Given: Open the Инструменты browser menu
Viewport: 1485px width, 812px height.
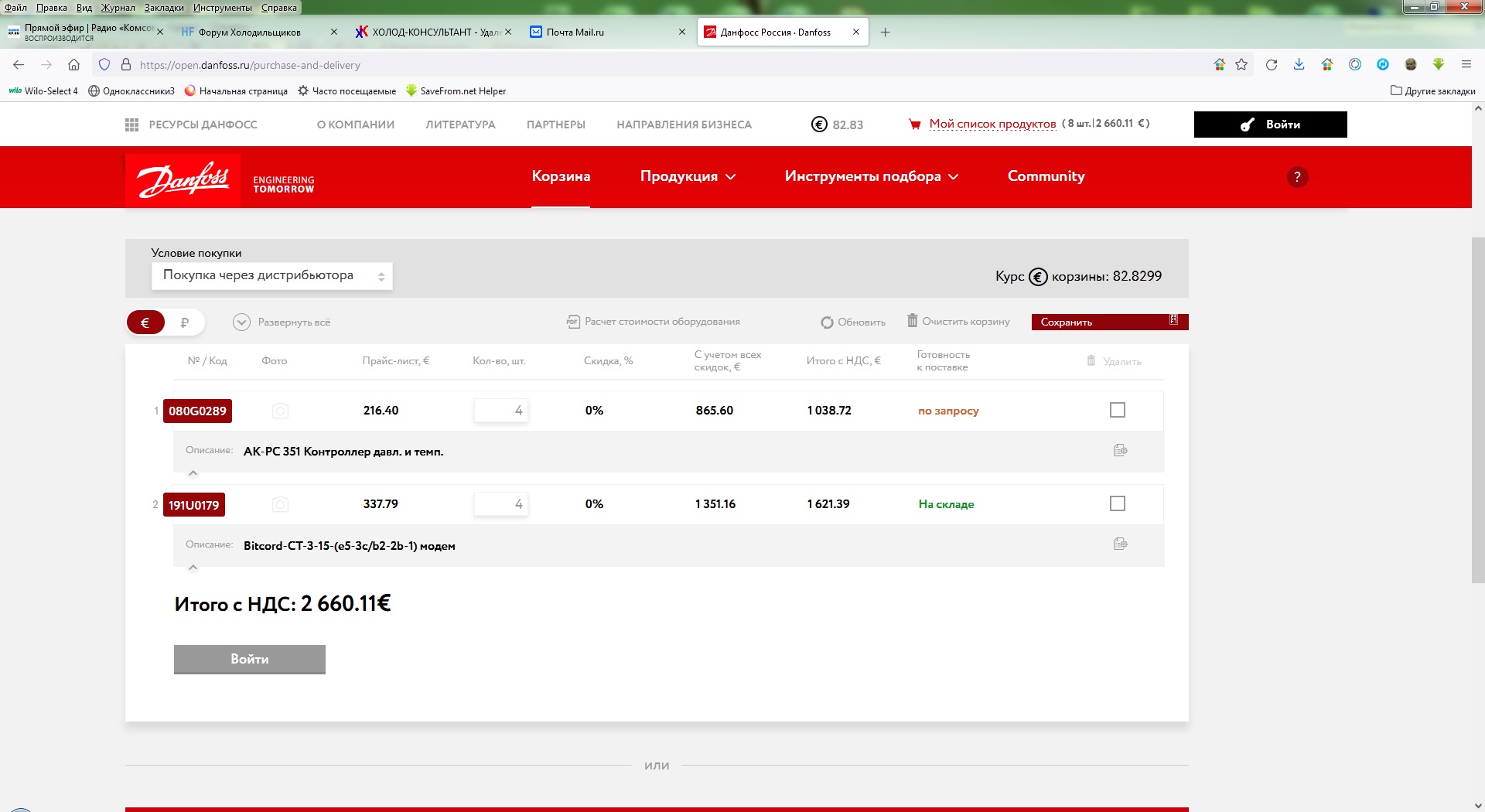Looking at the screenshot, I should (223, 8).
